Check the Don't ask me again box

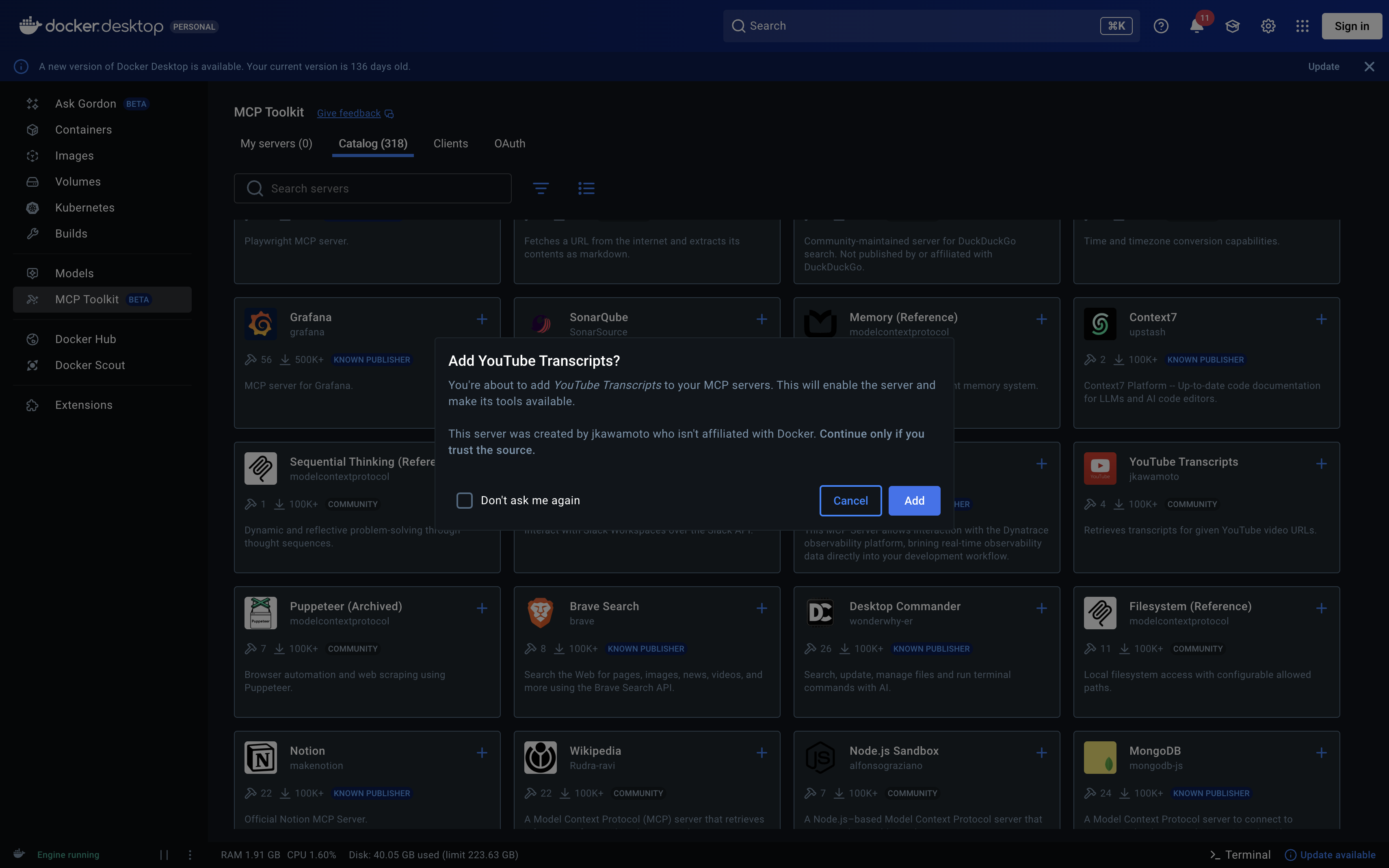click(x=464, y=501)
